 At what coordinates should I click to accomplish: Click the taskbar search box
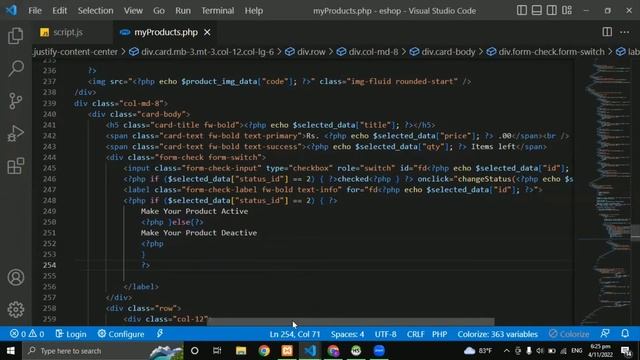click(103, 351)
